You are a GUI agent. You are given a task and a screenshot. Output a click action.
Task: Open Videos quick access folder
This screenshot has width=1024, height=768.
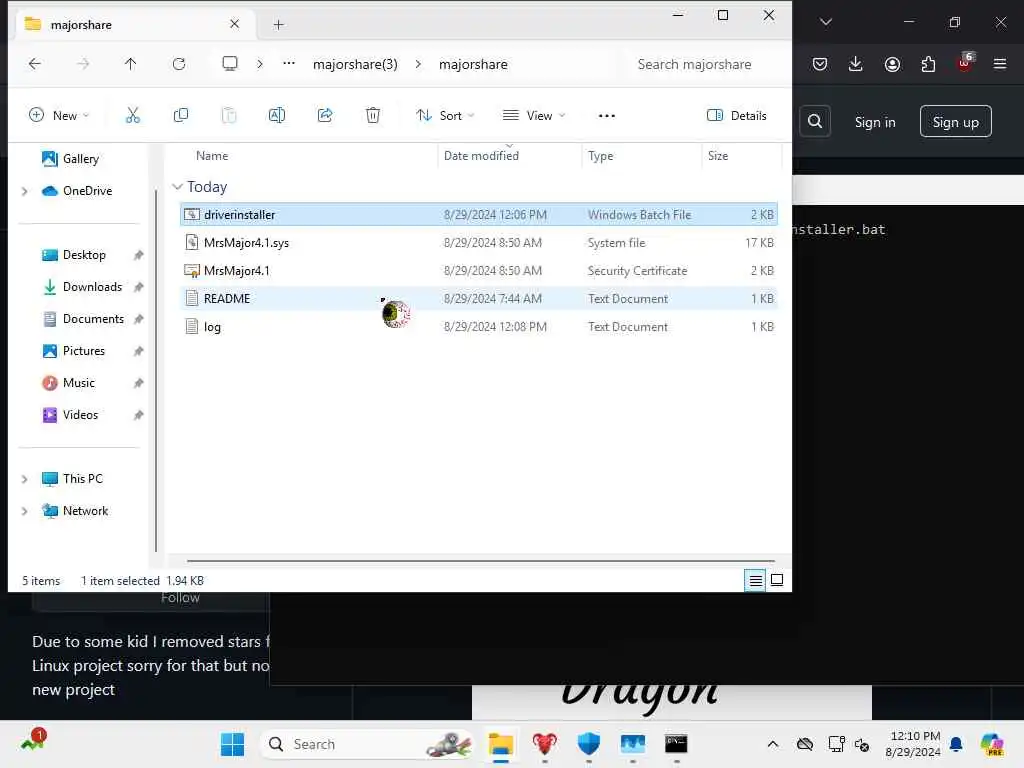[x=70, y=415]
